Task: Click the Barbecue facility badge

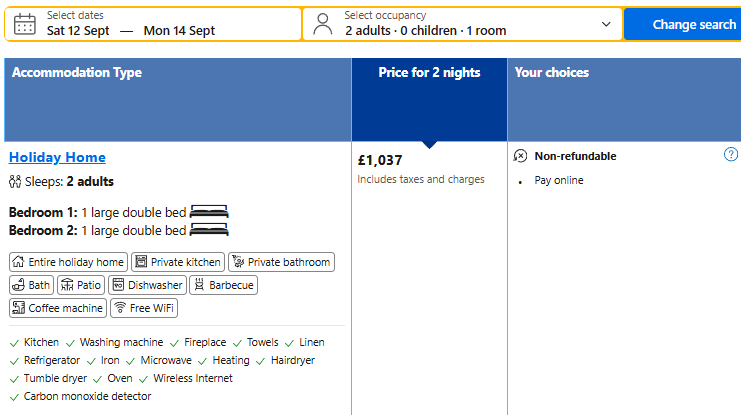Action: (x=224, y=285)
